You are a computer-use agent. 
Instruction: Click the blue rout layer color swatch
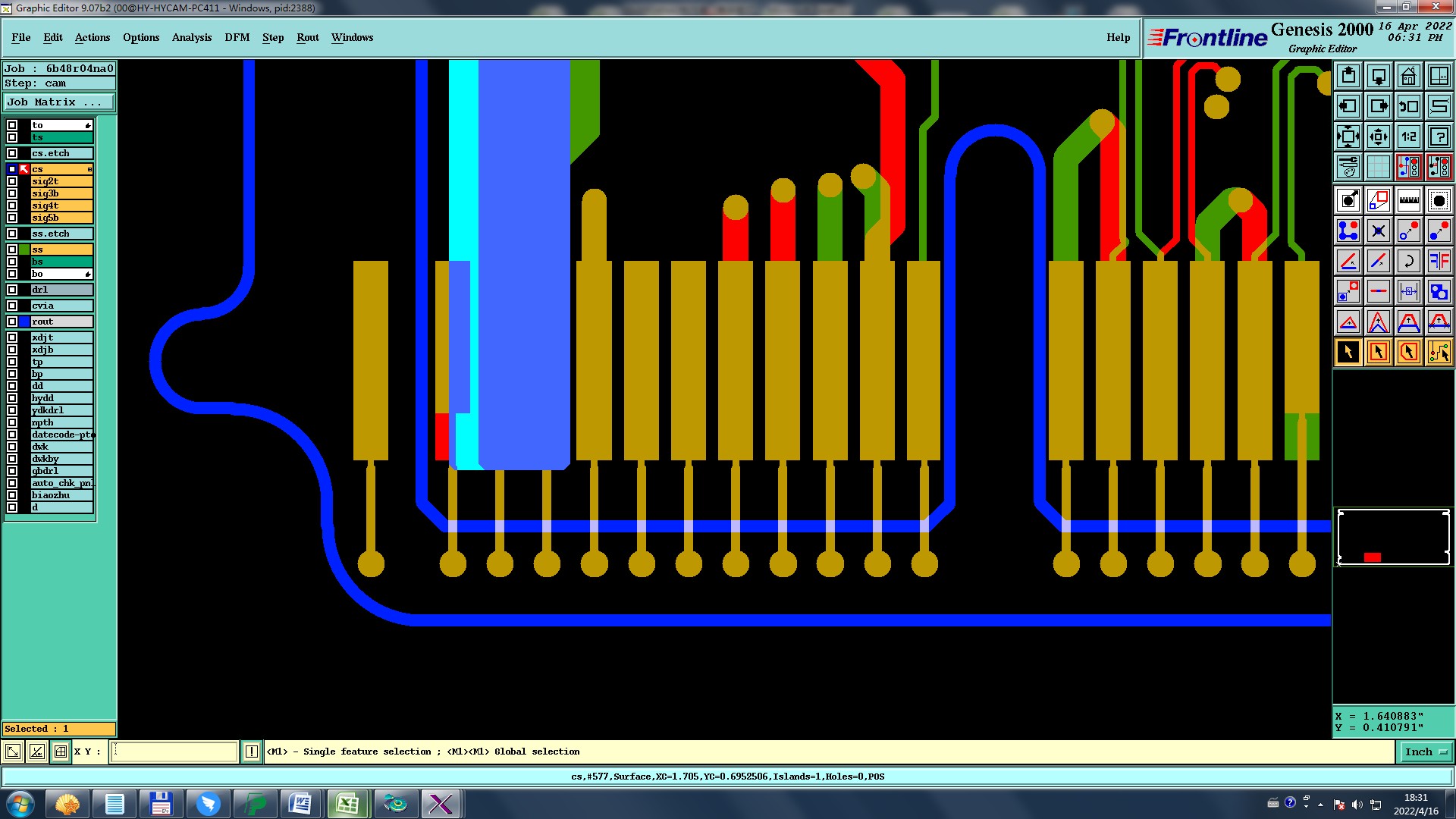click(x=24, y=322)
